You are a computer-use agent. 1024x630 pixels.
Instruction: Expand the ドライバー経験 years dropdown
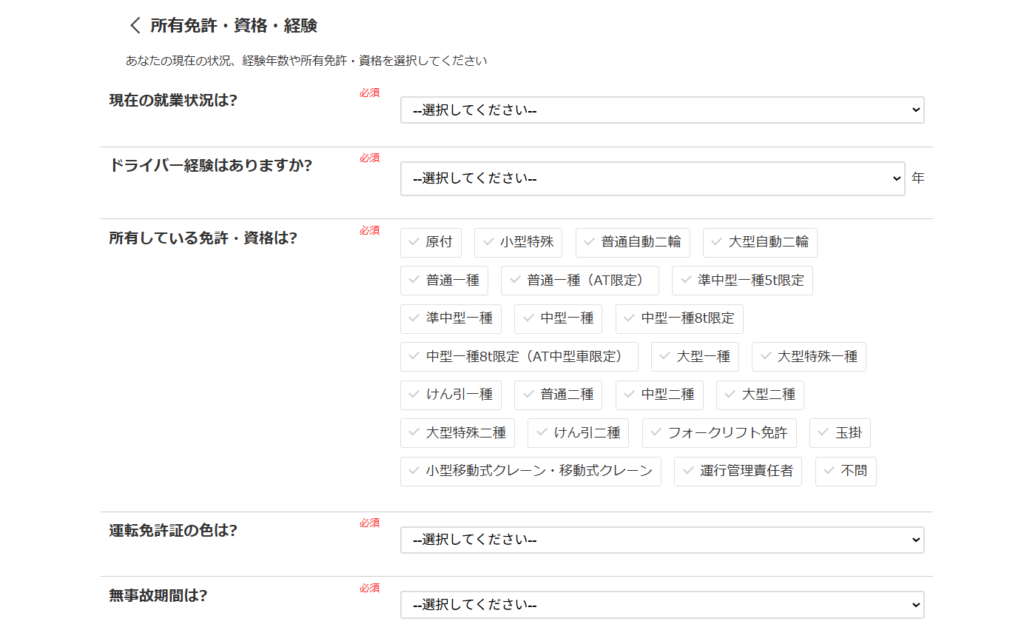(652, 178)
